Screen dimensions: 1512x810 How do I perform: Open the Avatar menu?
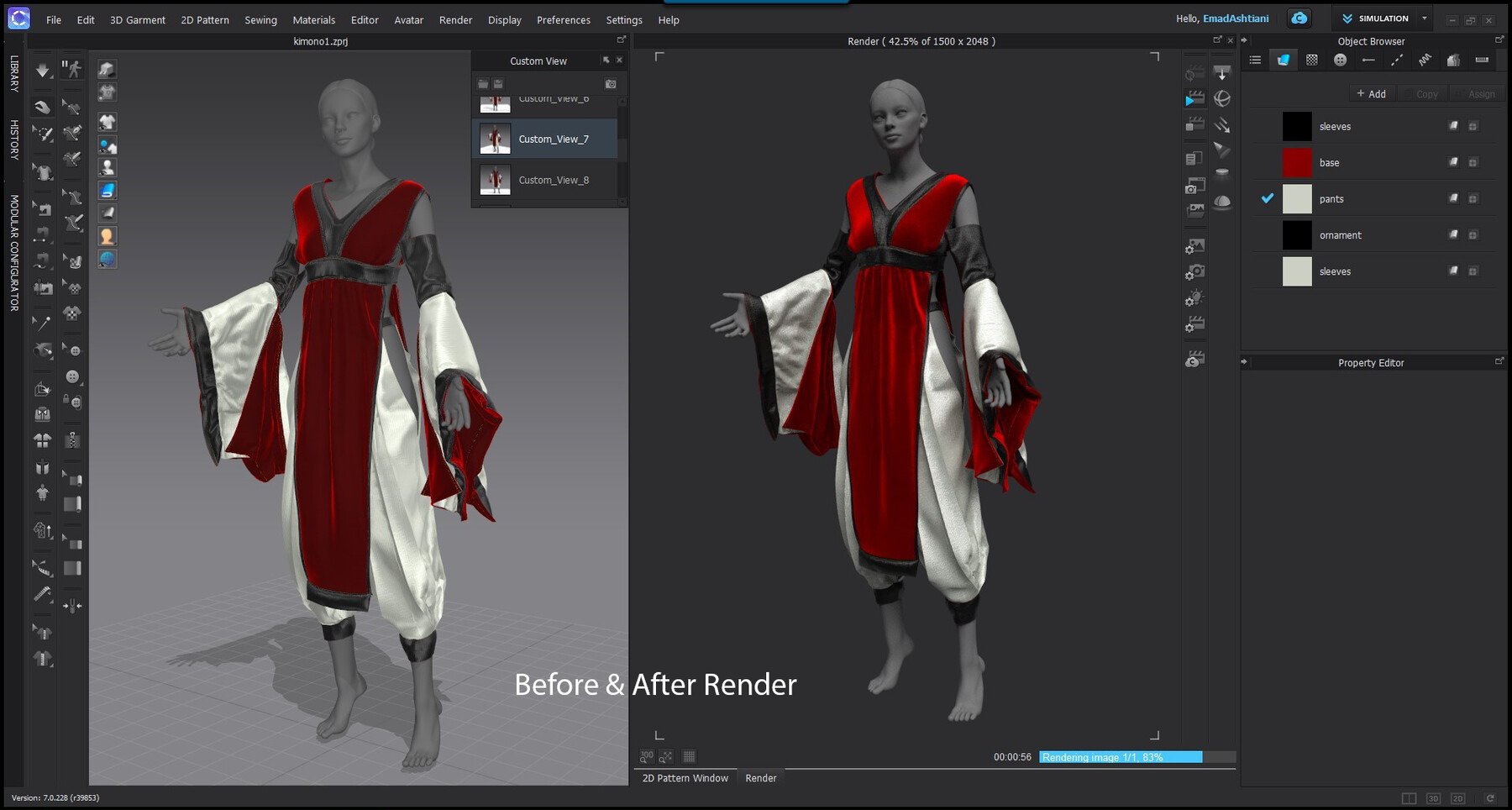[x=408, y=19]
